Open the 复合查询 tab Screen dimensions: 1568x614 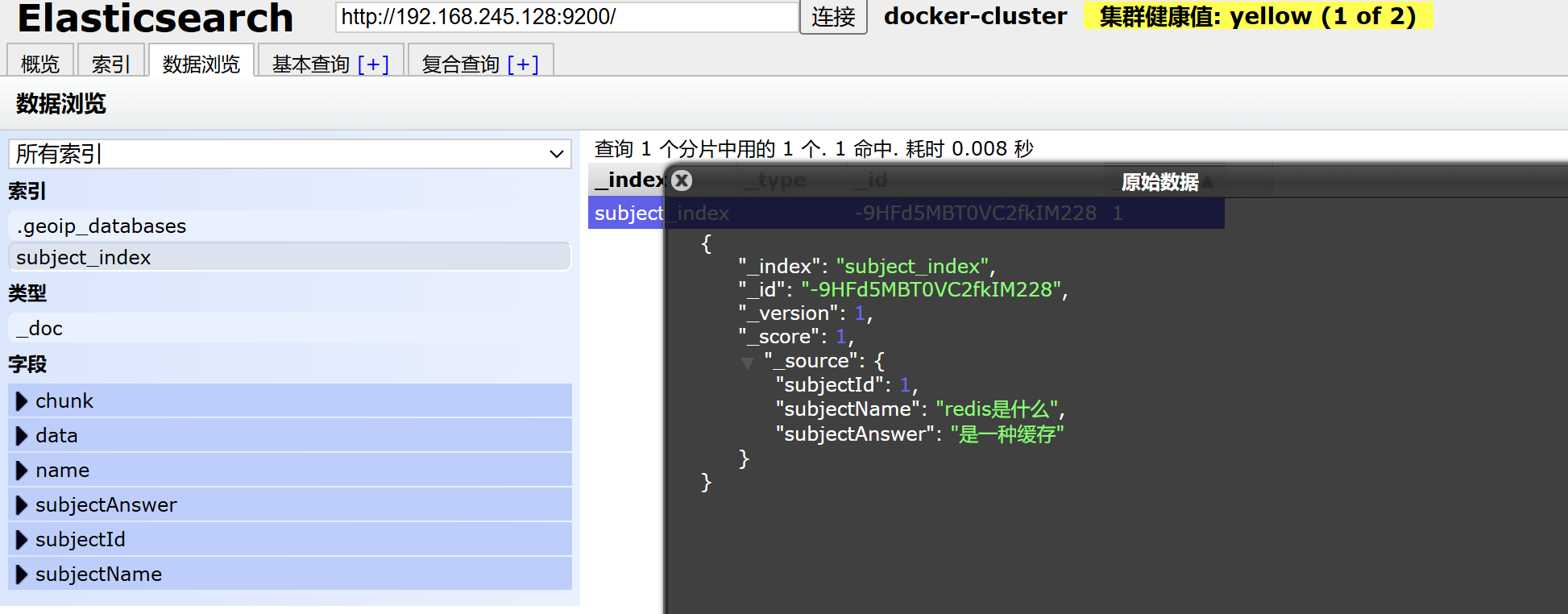tap(461, 64)
